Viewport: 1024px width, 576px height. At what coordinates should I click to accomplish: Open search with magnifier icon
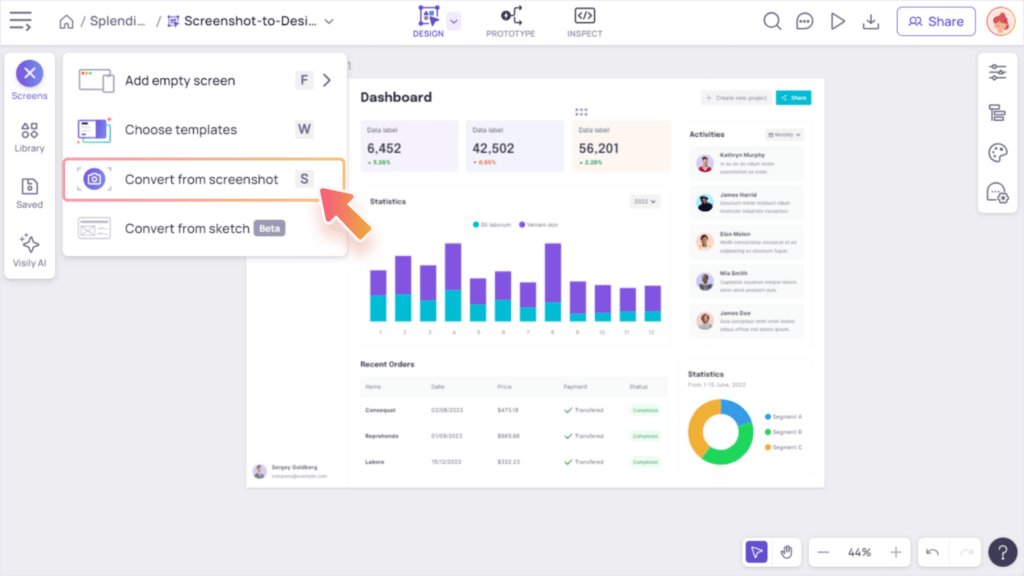point(772,22)
